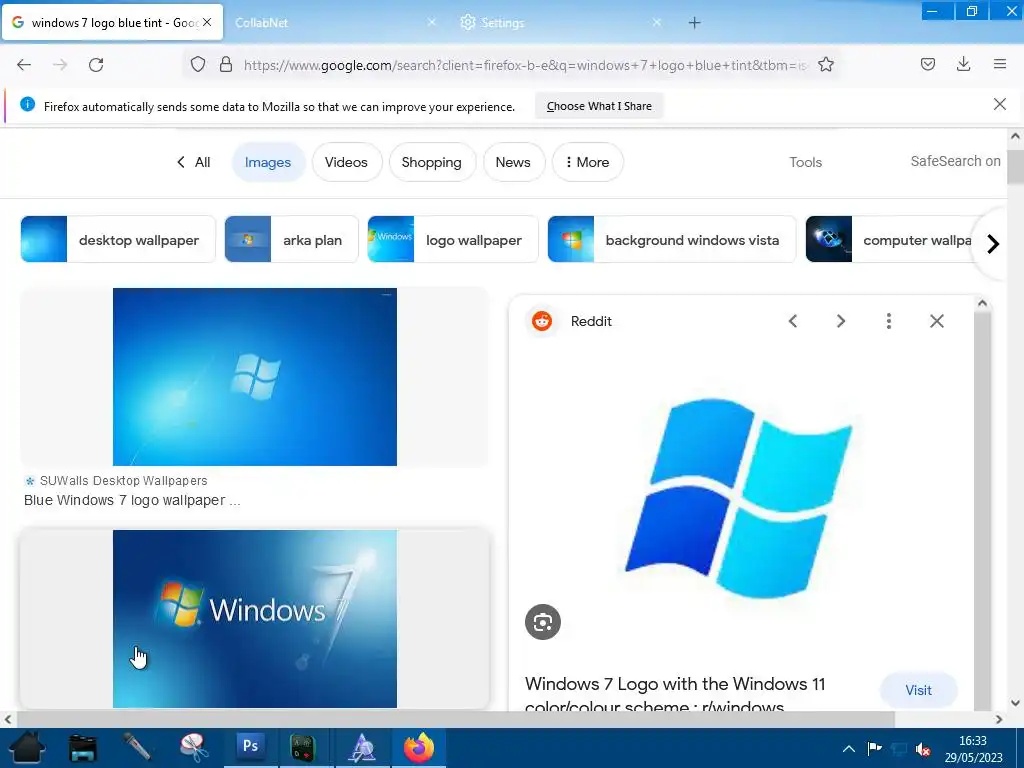
Task: Select the arka plan suggestion chip
Action: 291,240
